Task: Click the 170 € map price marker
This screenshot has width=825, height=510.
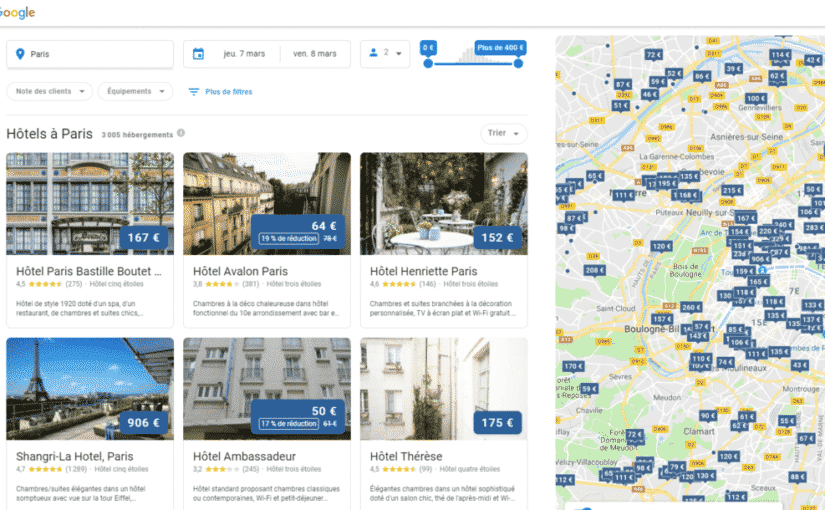Action: tap(573, 366)
